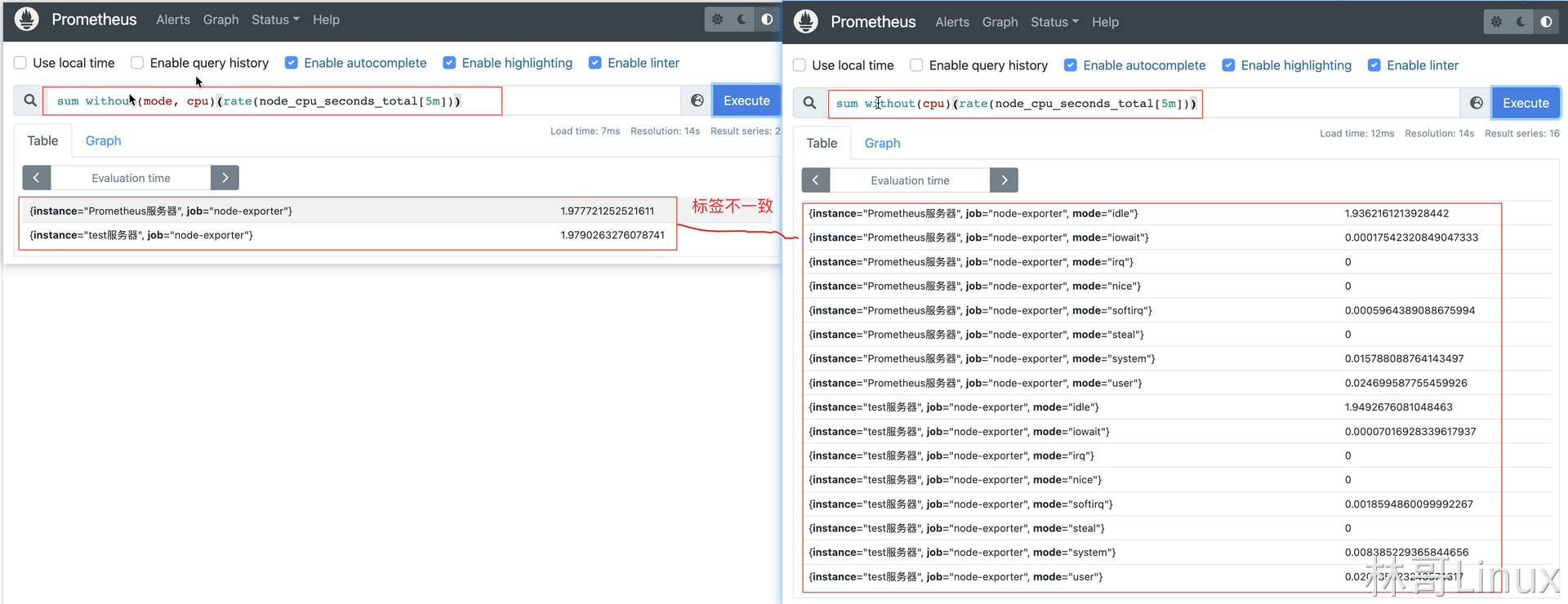The width and height of the screenshot is (1568, 604).
Task: Select dark theme moon icon in right window
Action: tap(1521, 22)
